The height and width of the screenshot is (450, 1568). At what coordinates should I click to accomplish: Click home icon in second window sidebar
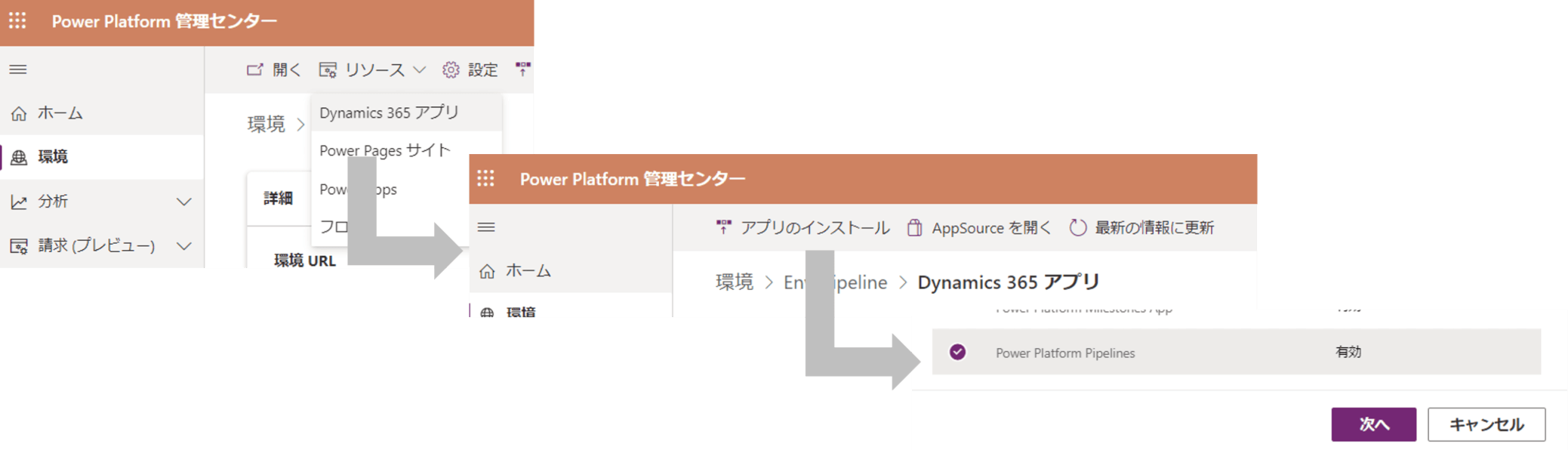(487, 271)
